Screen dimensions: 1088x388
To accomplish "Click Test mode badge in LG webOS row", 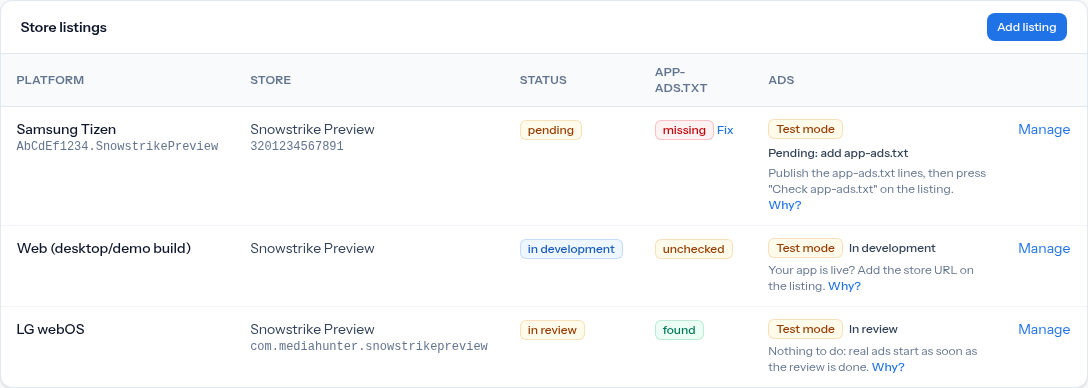I will click(805, 329).
